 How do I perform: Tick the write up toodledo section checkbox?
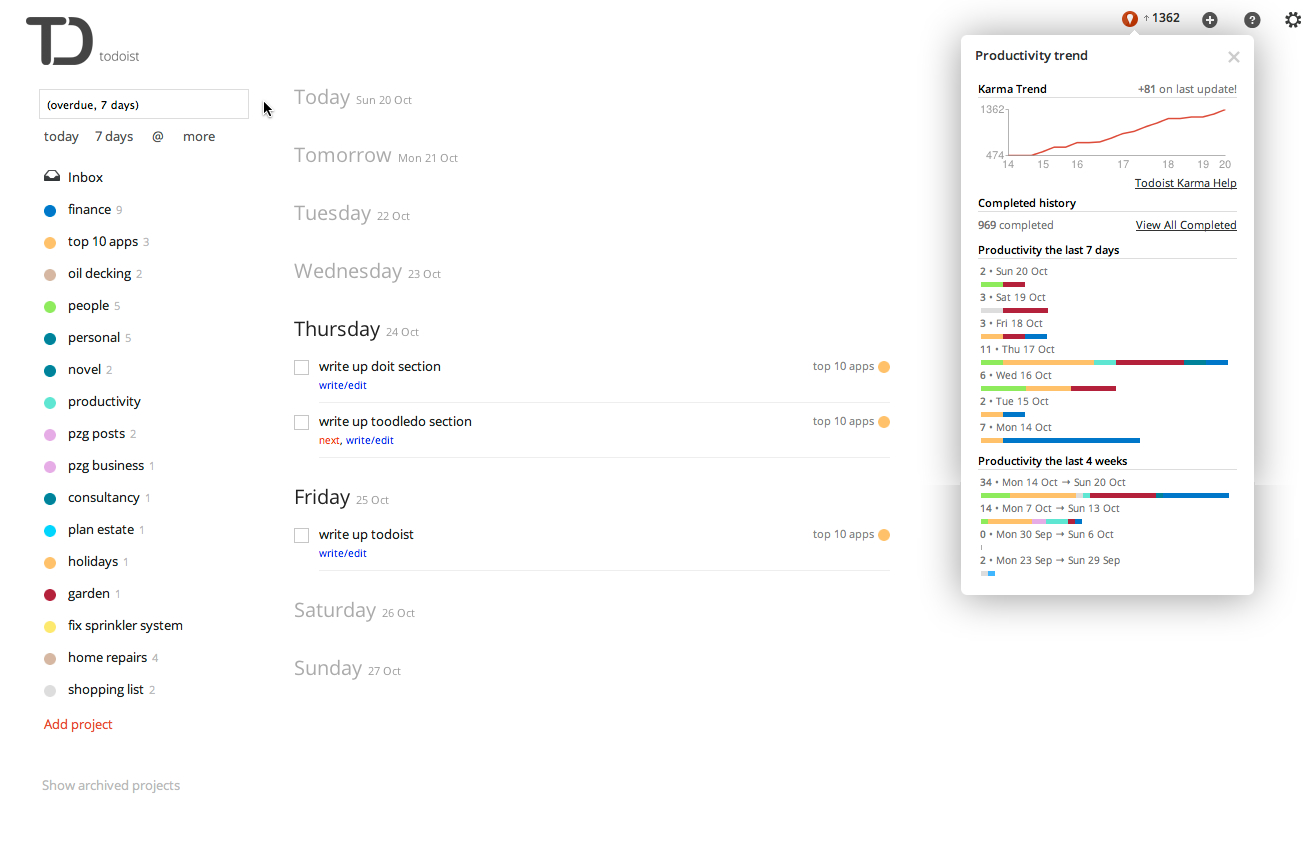(x=301, y=422)
